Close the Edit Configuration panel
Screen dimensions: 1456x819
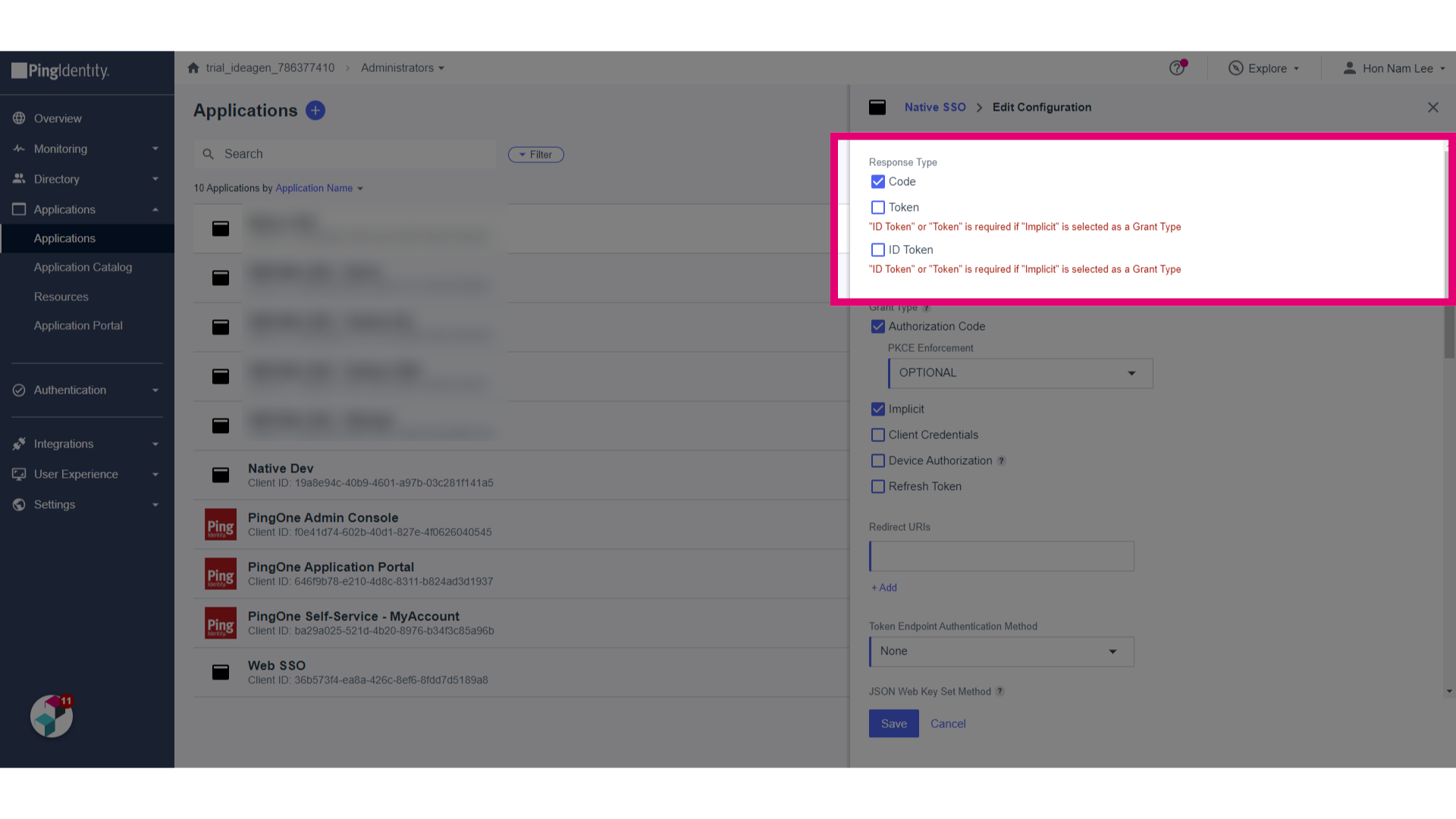coord(1433,108)
